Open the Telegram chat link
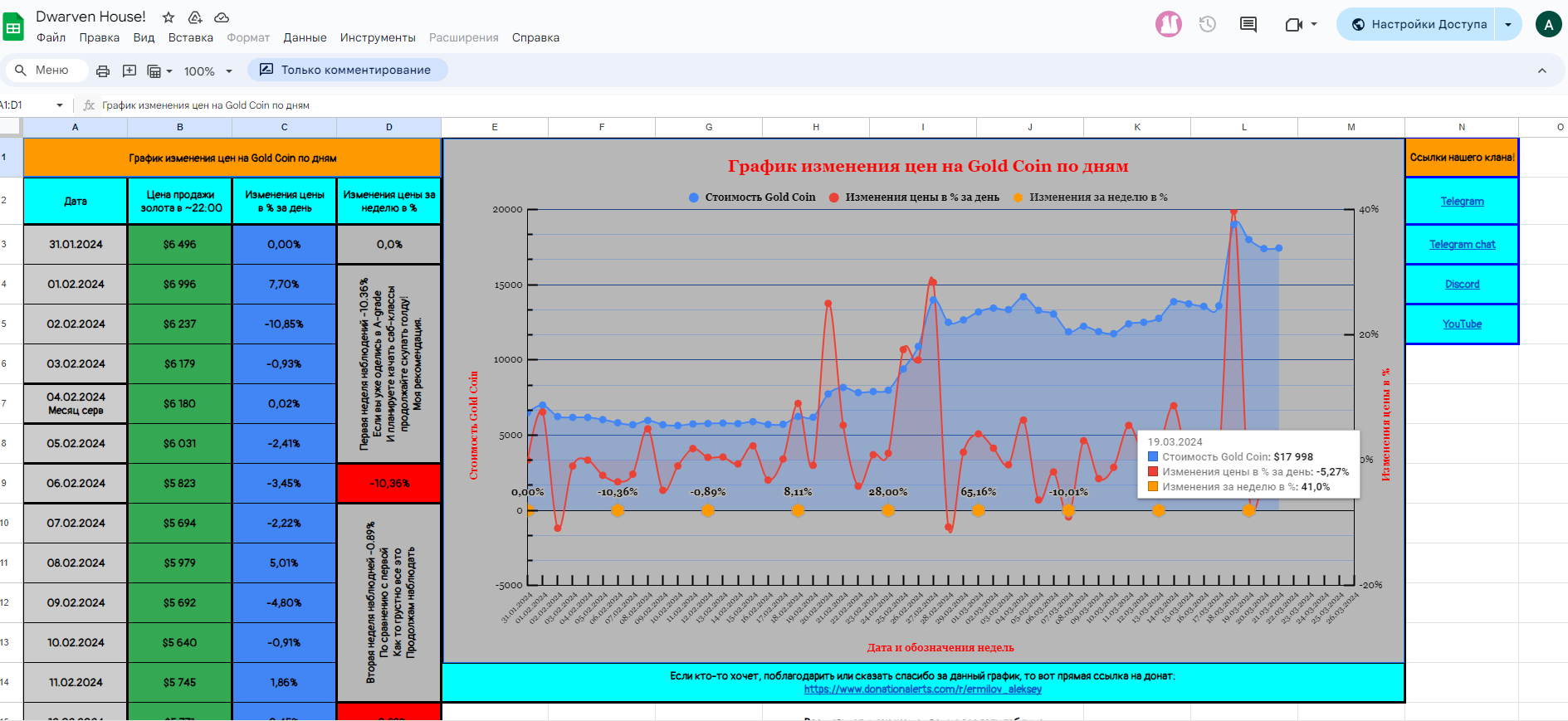Viewport: 1568px width, 721px height. tap(1462, 245)
